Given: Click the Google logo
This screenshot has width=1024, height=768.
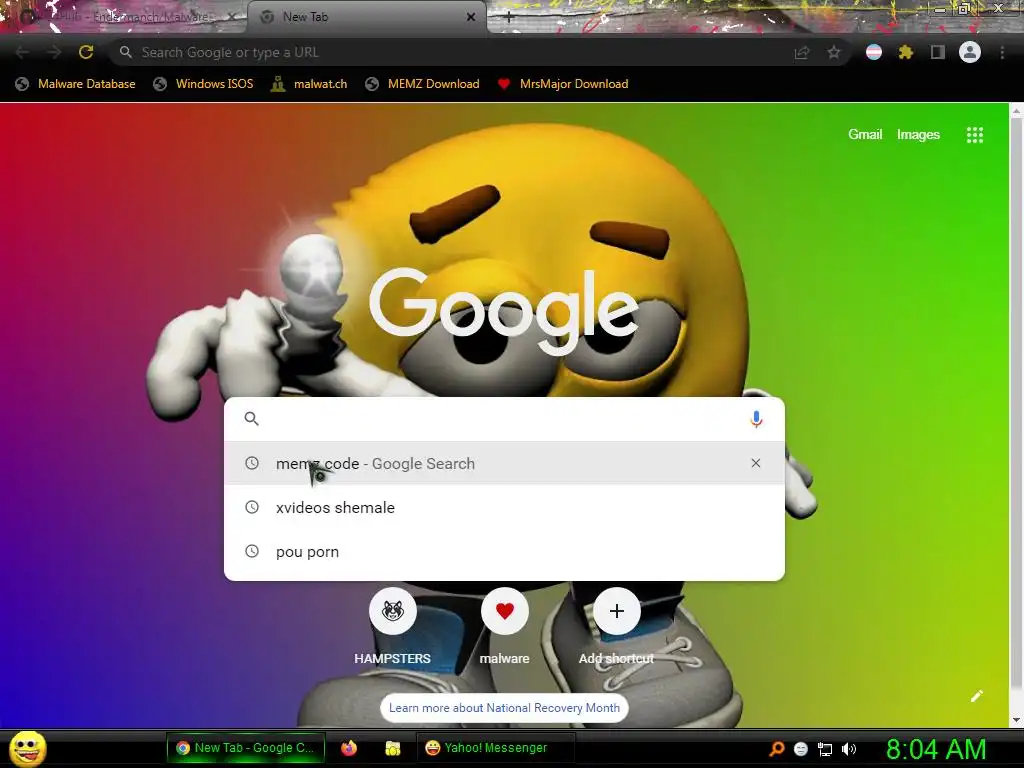Looking at the screenshot, I should 504,312.
